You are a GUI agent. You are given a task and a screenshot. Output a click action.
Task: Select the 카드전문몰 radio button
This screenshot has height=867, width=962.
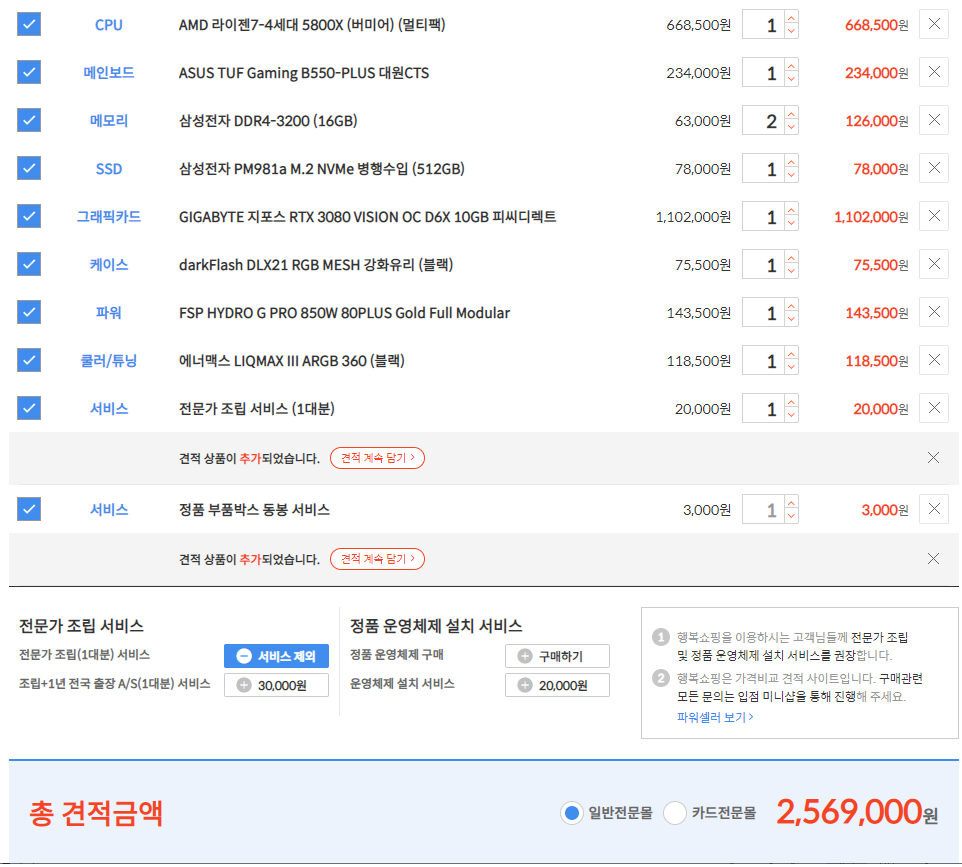(675, 813)
